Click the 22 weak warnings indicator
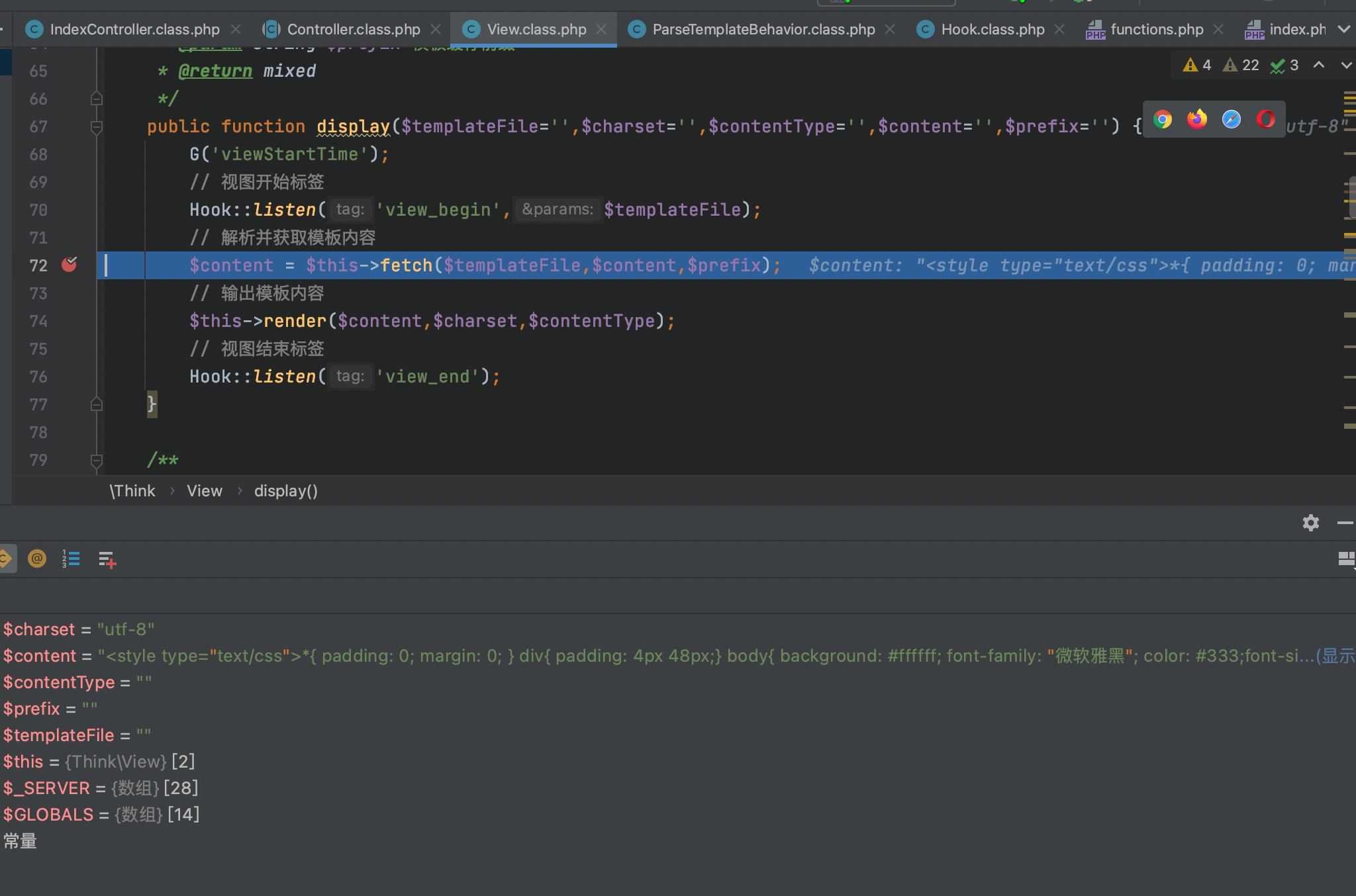 coord(1241,66)
